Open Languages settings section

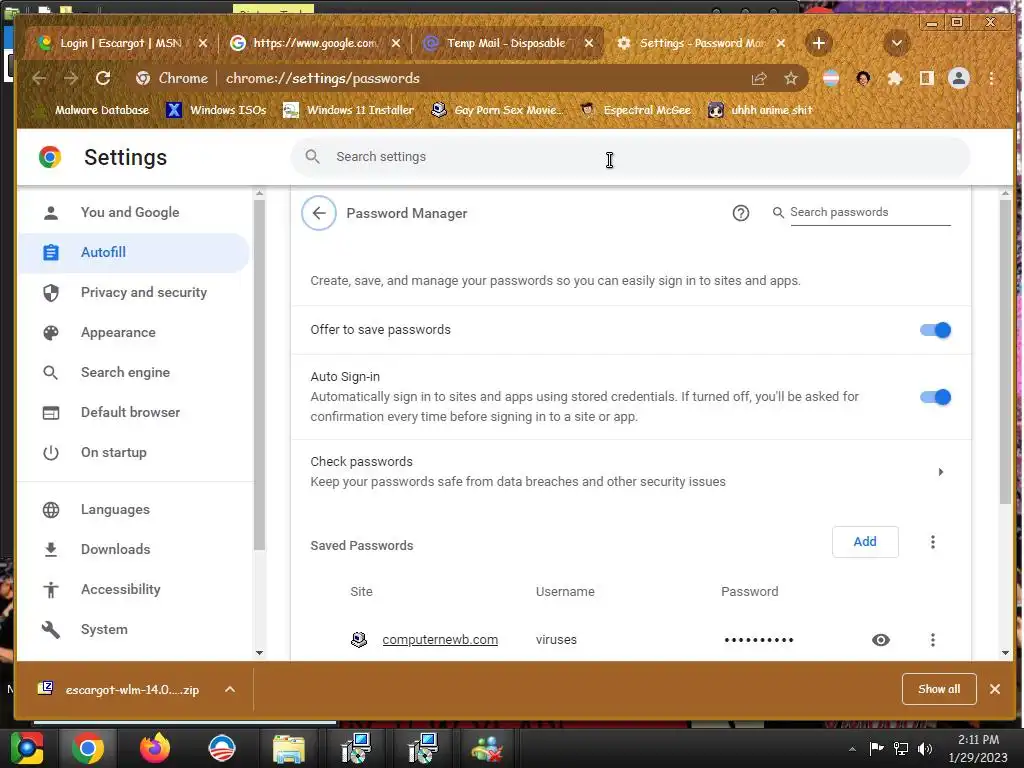coord(134,509)
